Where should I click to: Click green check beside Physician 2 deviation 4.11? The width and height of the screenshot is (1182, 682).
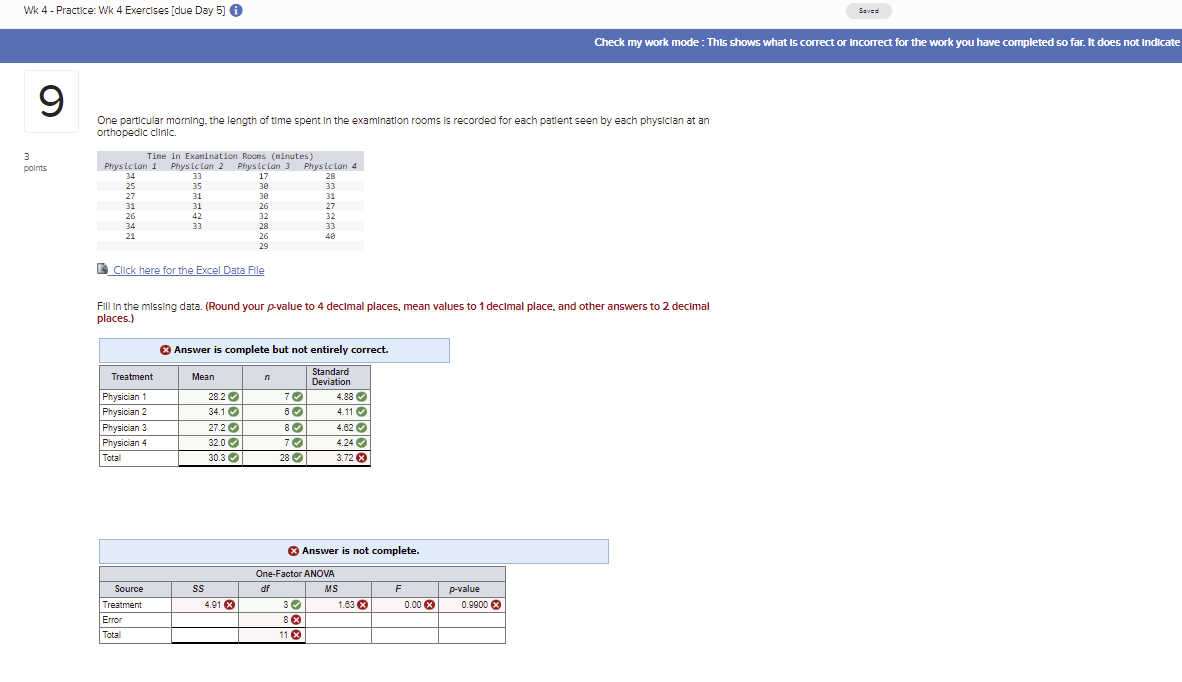point(362,412)
